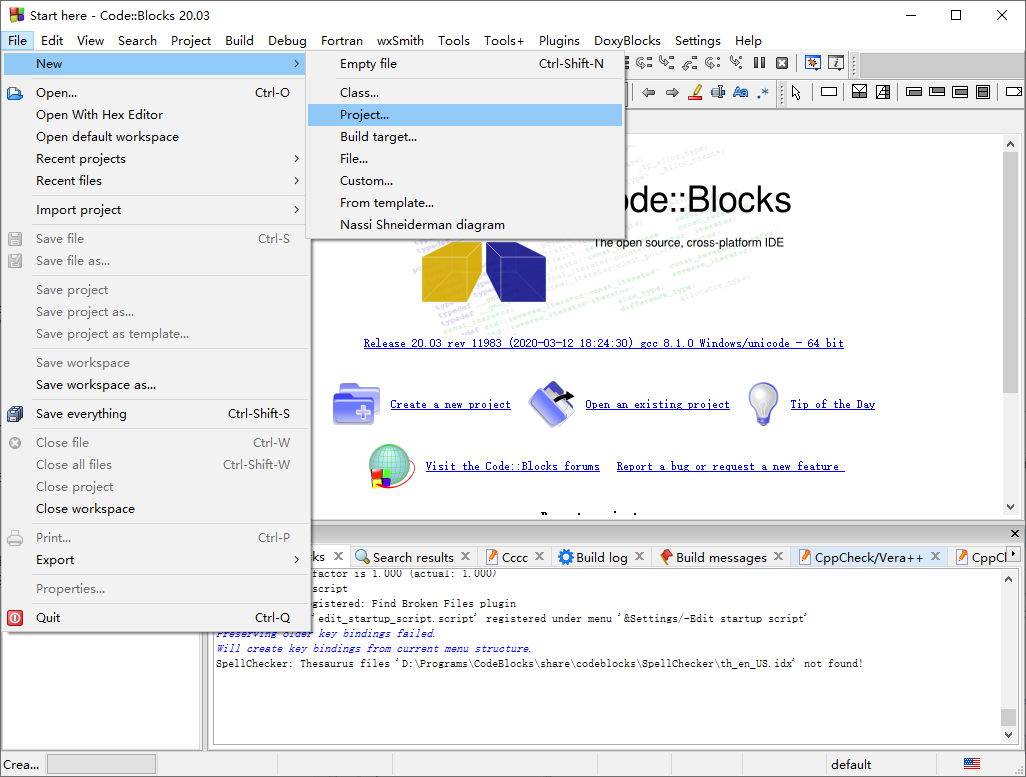
Task: Open the DoxyBlocks menu
Action: pos(627,41)
